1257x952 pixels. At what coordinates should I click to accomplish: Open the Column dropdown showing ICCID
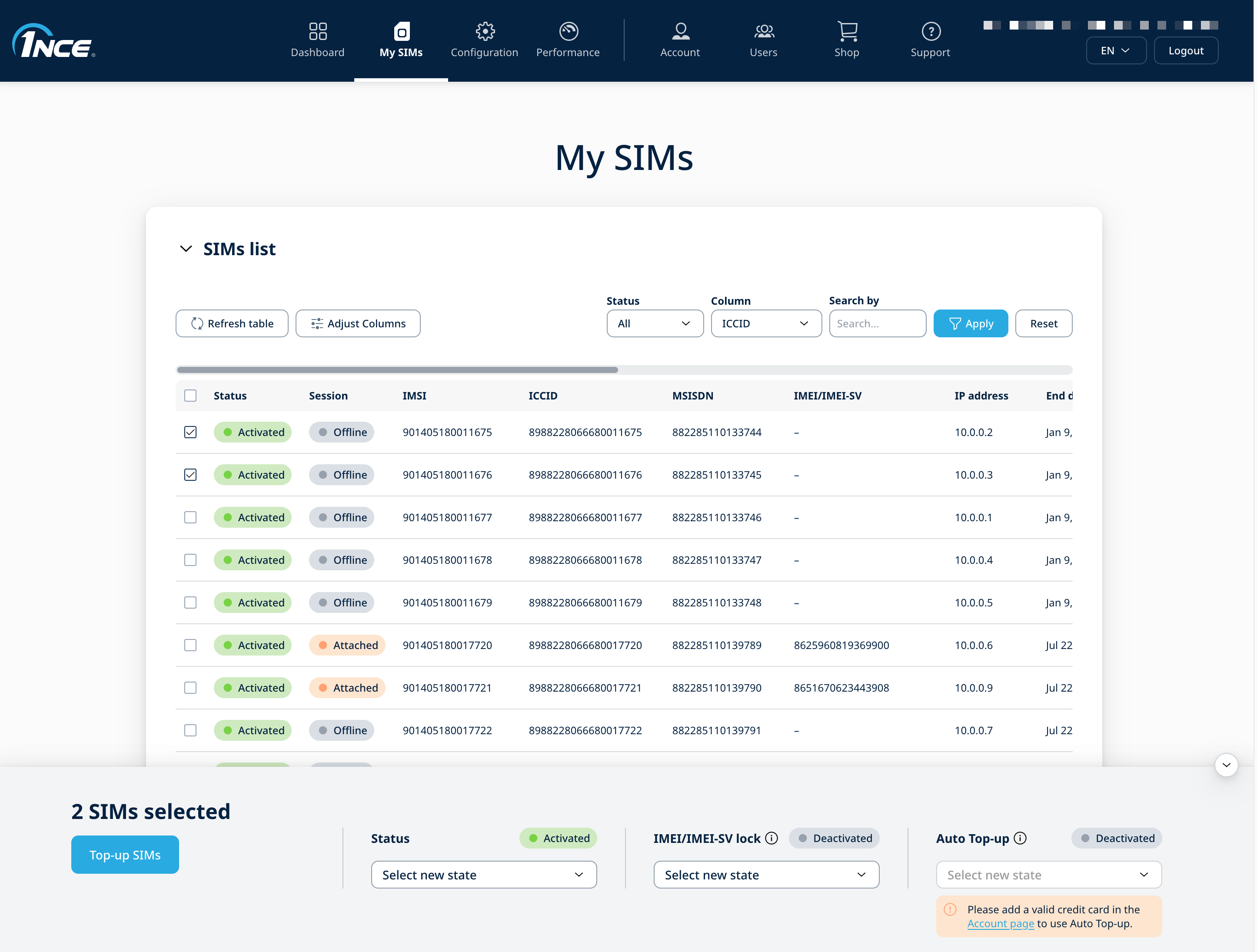766,323
